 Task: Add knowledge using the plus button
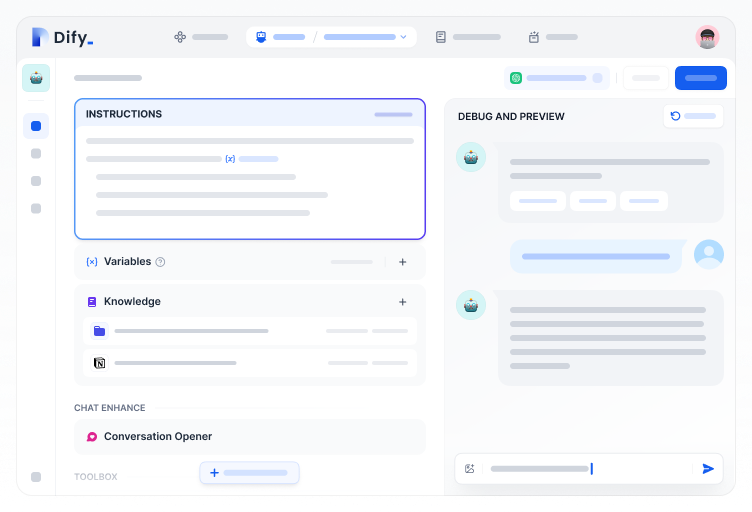click(403, 302)
